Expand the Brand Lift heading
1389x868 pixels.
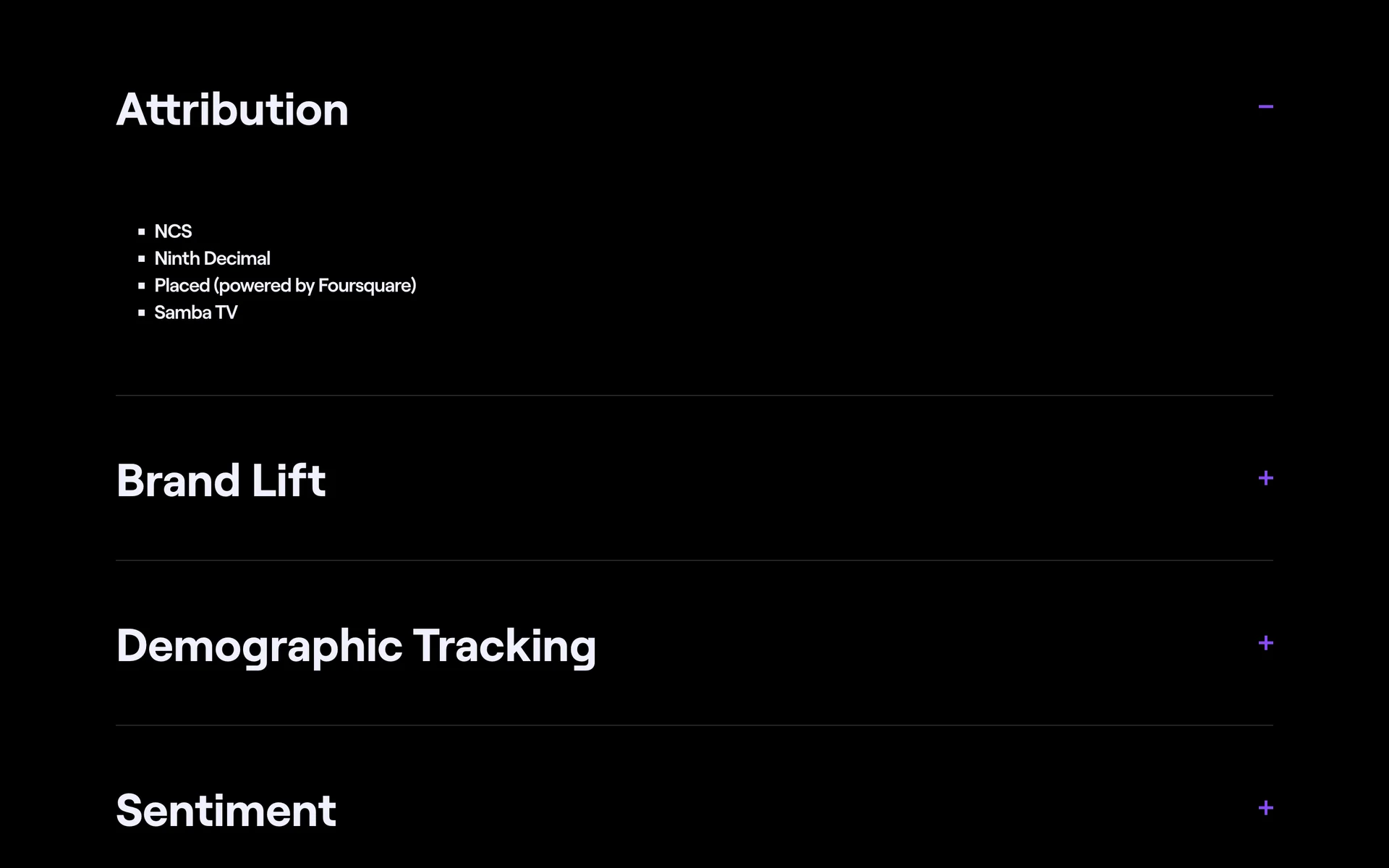coord(221,480)
